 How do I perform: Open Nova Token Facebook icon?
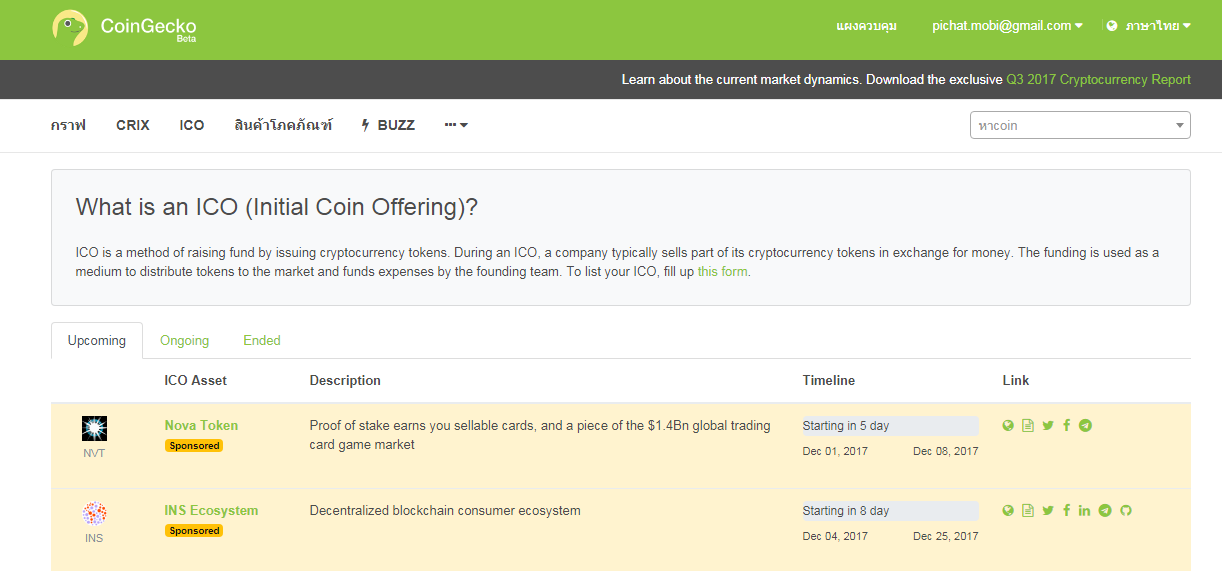1066,425
